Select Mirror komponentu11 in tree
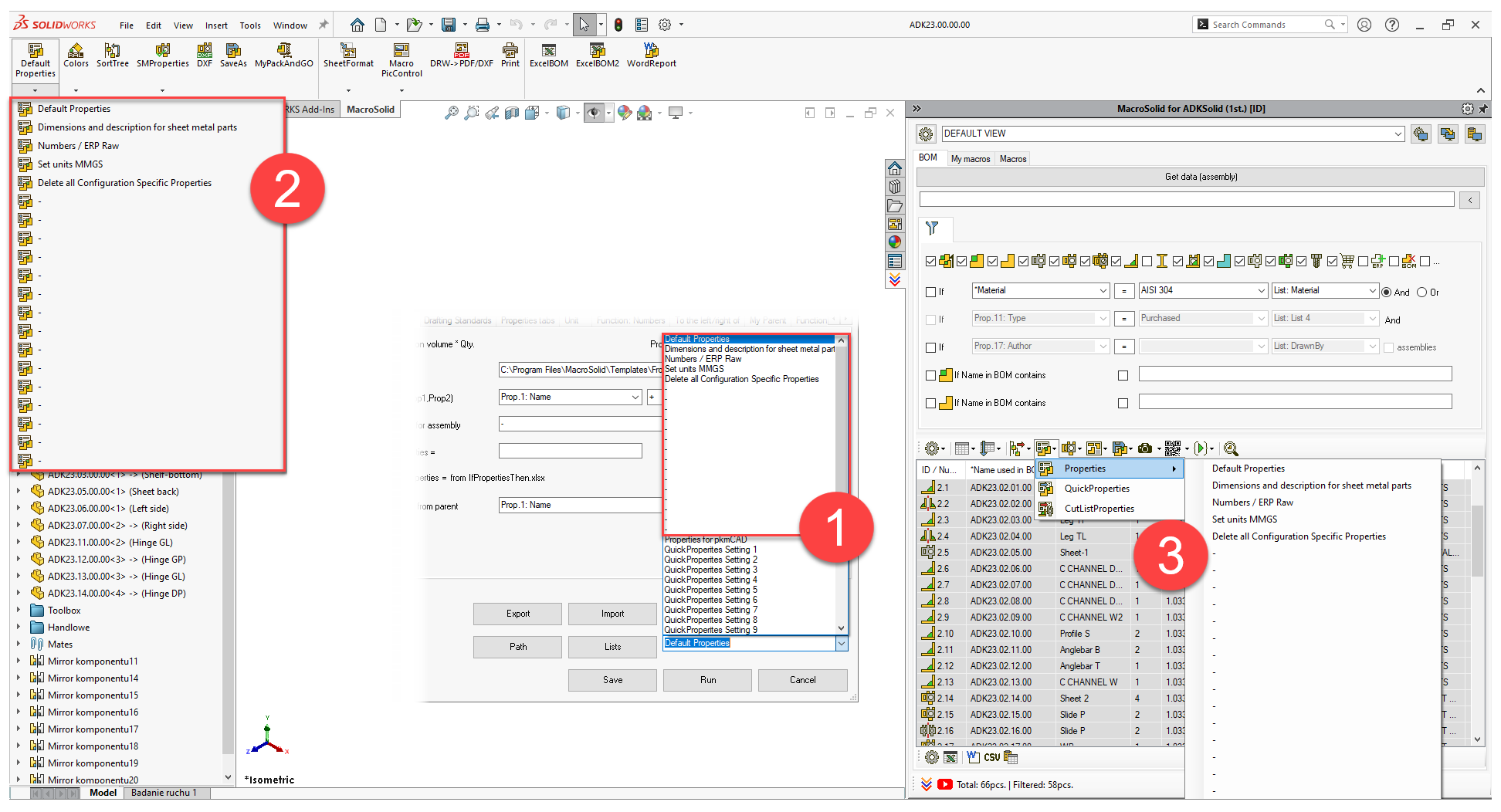Image resolution: width=1501 pixels, height=812 pixels. 93,661
